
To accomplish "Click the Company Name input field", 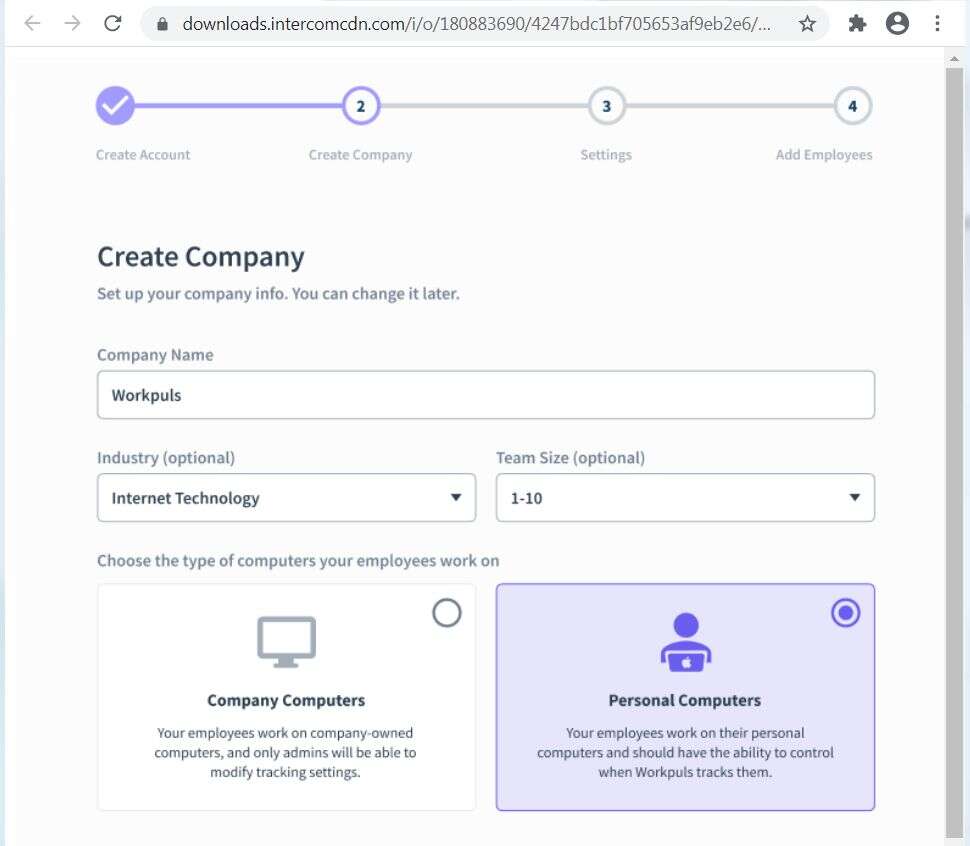I will (x=485, y=395).
